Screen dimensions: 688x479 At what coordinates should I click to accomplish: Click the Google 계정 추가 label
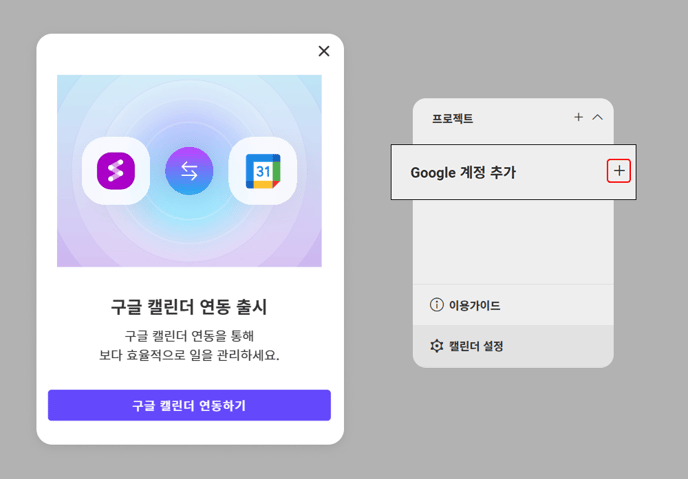[463, 172]
